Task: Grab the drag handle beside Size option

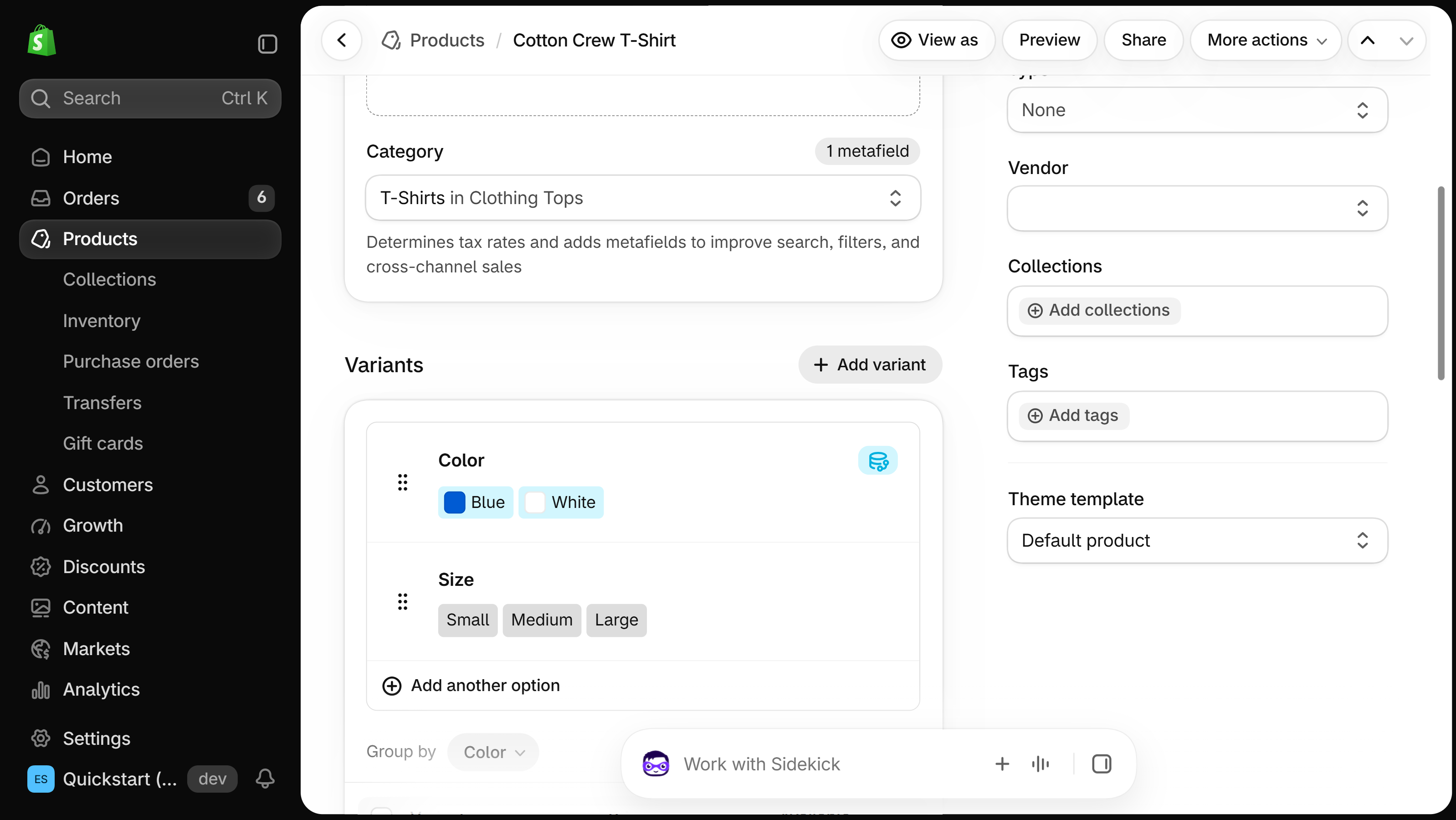Action: [402, 601]
